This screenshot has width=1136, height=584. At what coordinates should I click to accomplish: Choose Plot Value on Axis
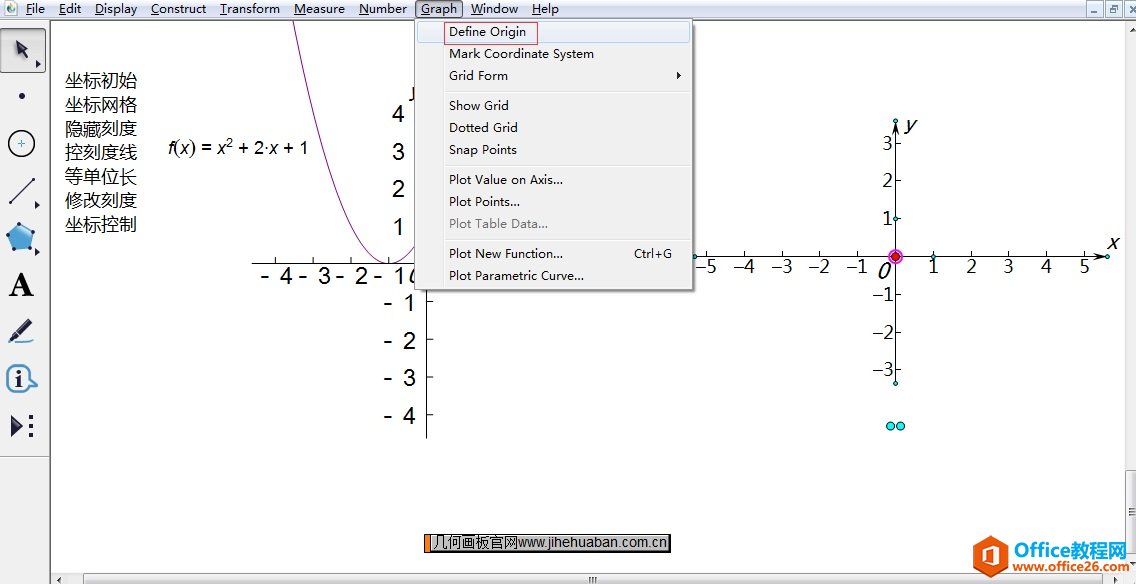click(554, 180)
